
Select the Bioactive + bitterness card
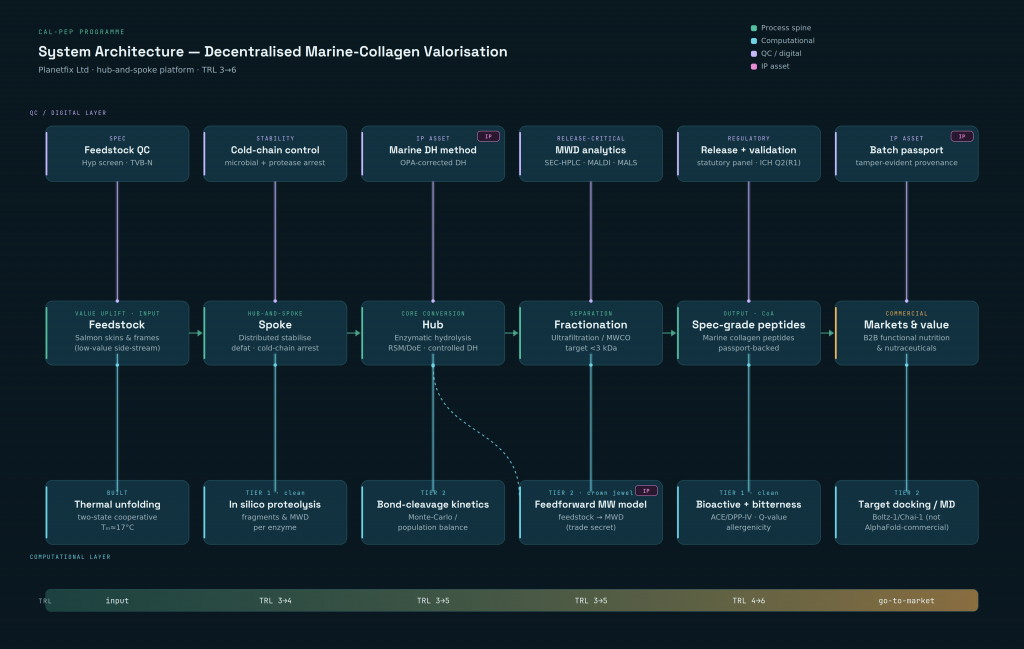(x=748, y=513)
